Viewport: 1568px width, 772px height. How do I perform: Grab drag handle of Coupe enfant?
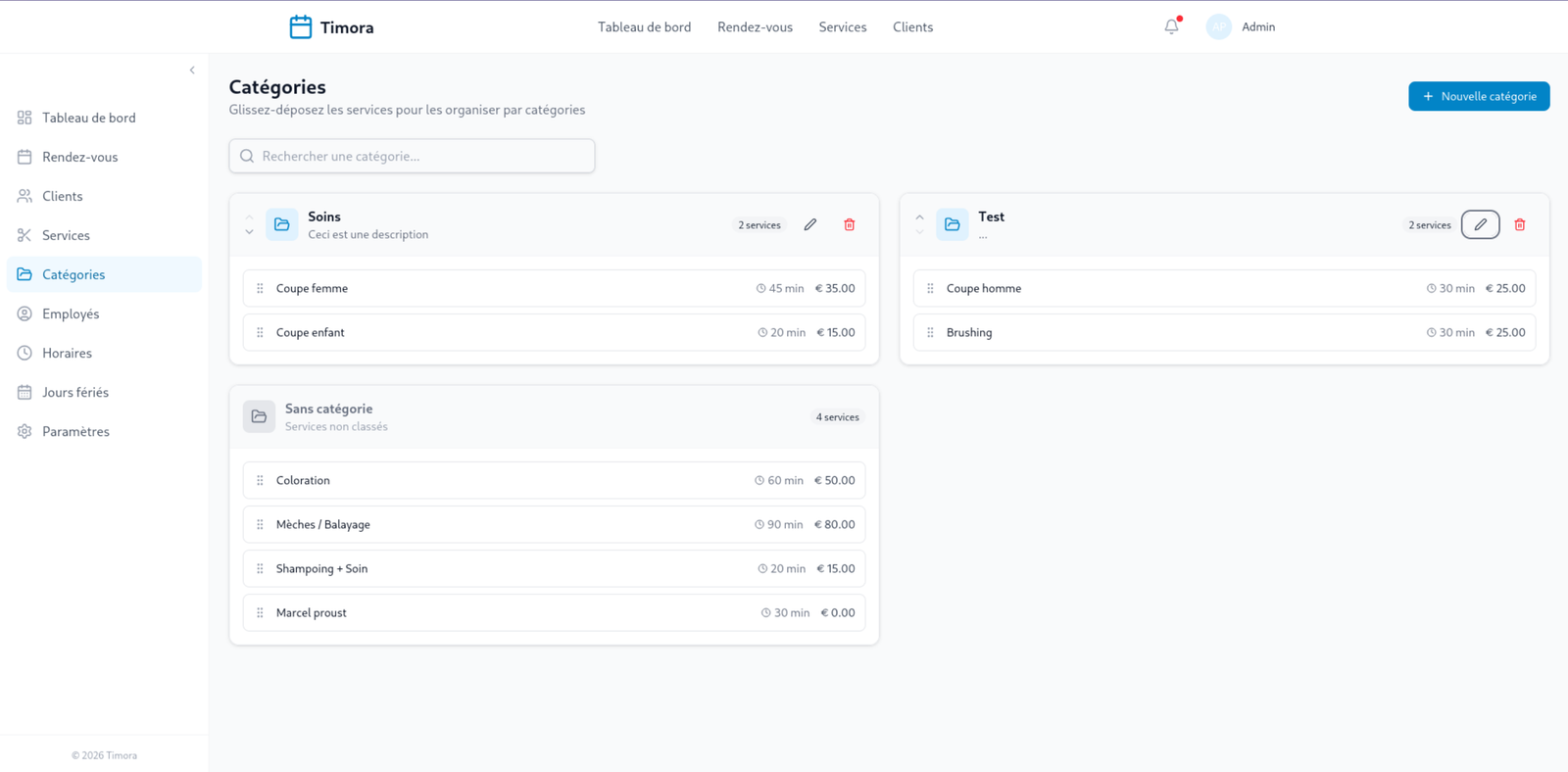coord(260,332)
